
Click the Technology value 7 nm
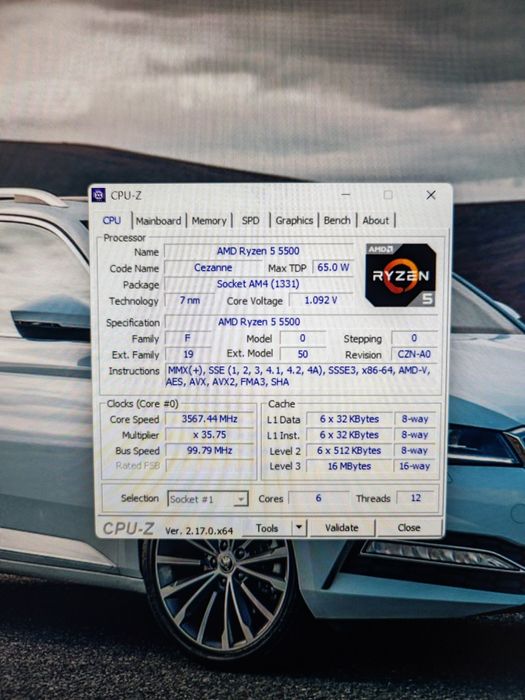[189, 300]
